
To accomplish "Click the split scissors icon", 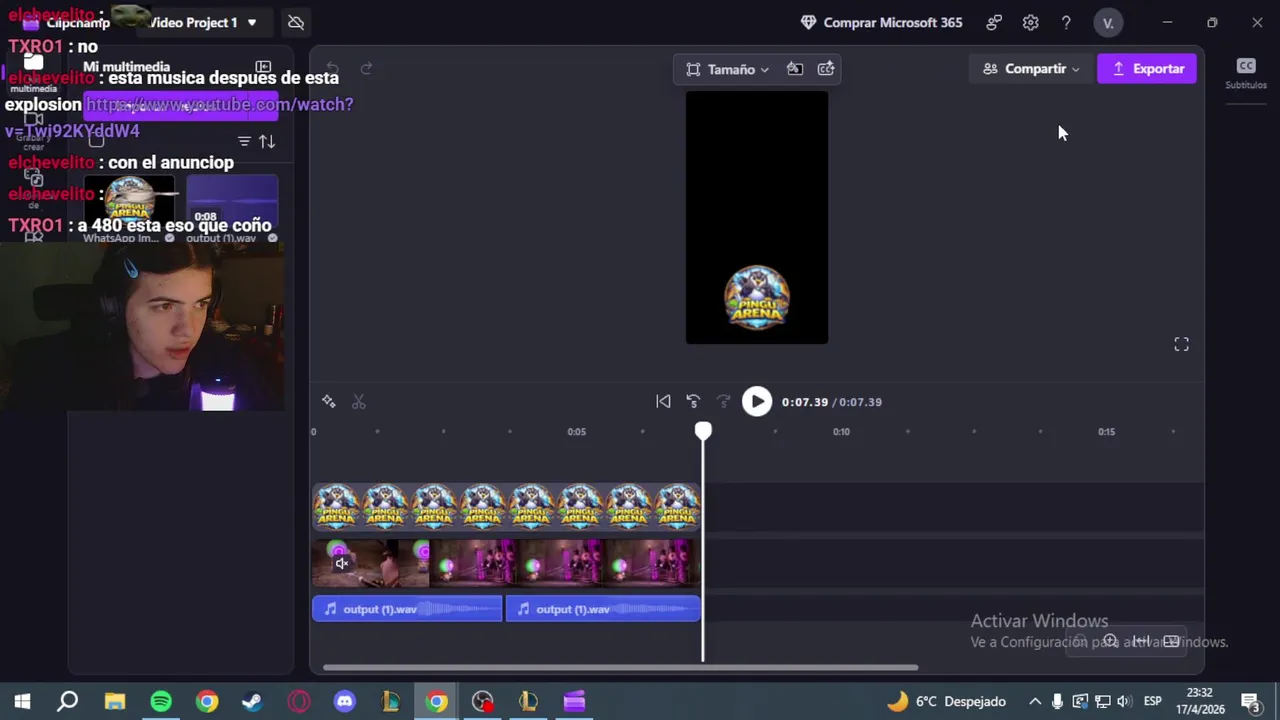I will (x=359, y=402).
